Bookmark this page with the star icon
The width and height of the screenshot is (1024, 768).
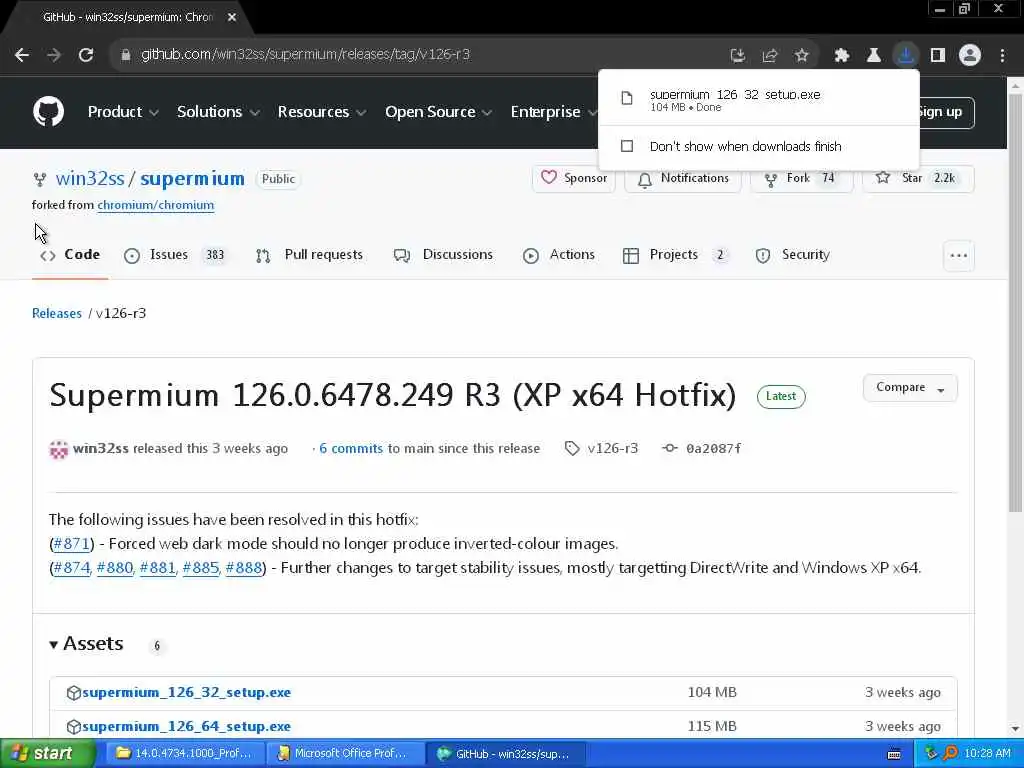802,56
